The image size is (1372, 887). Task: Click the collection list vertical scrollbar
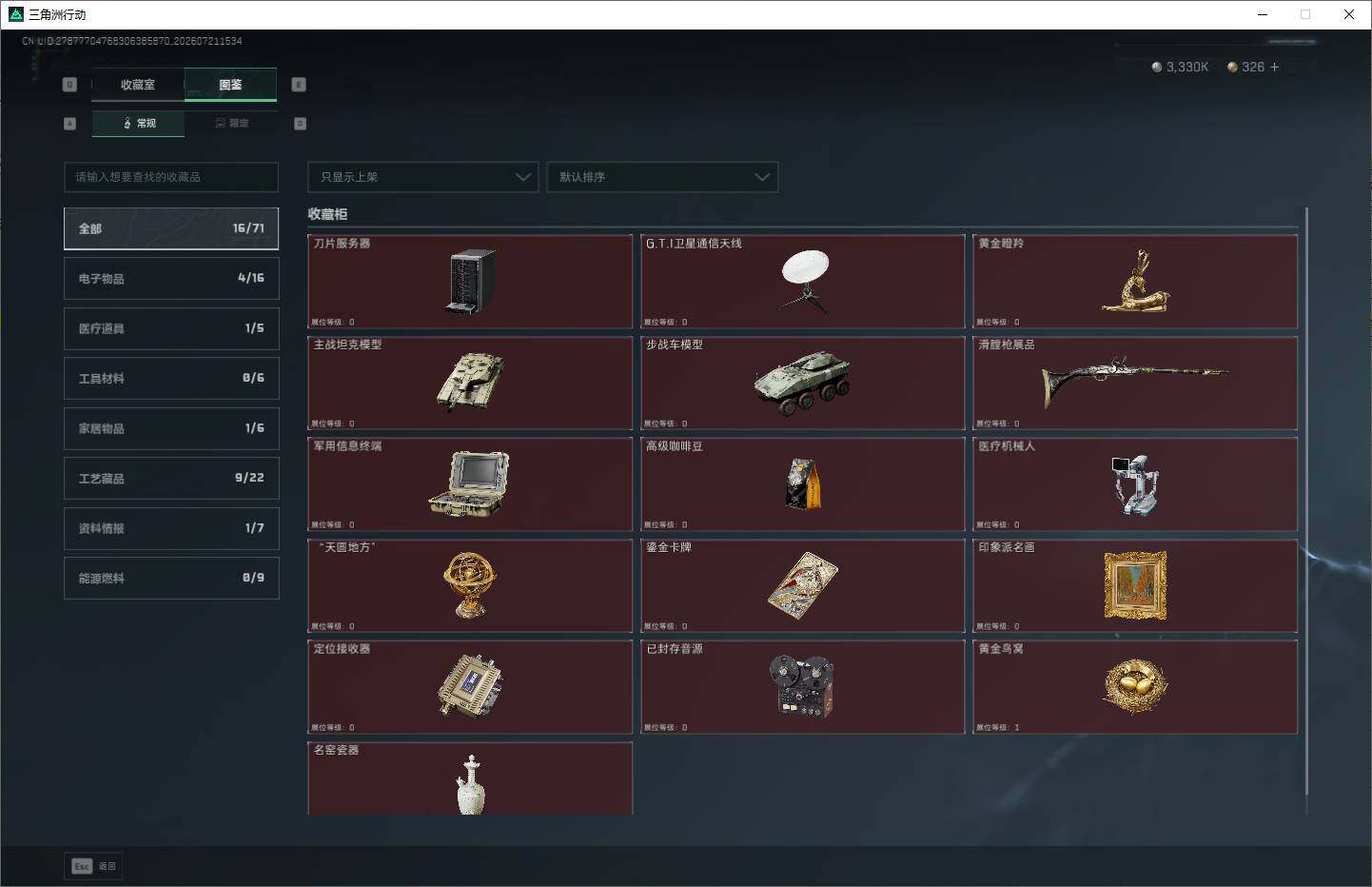click(1306, 500)
